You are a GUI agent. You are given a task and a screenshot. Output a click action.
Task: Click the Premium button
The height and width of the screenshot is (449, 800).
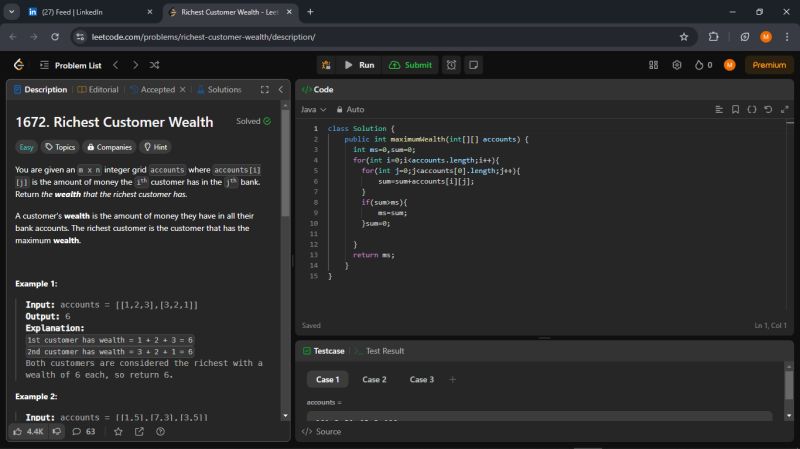pos(769,65)
